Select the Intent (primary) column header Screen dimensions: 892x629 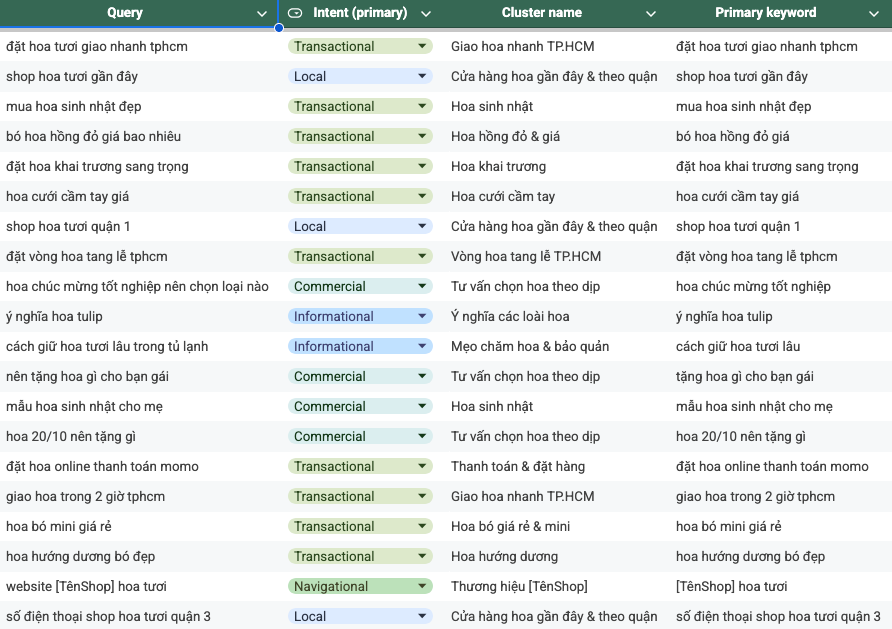tap(360, 13)
